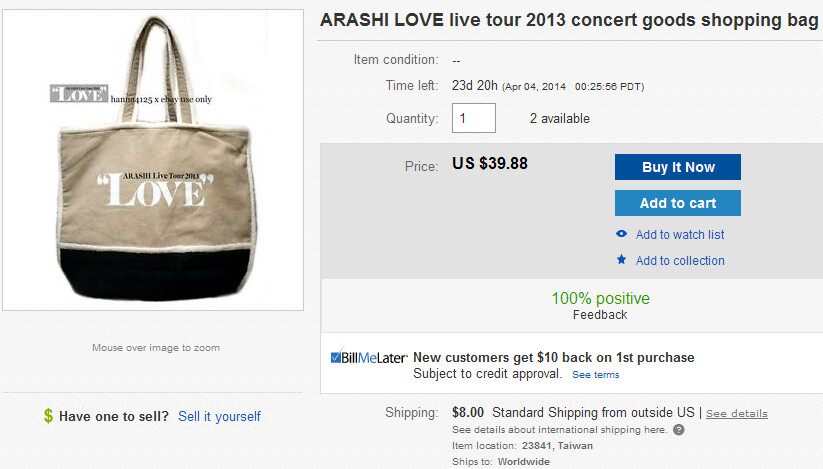Open the Add to watch list link
The height and width of the screenshot is (469, 823).
[680, 235]
